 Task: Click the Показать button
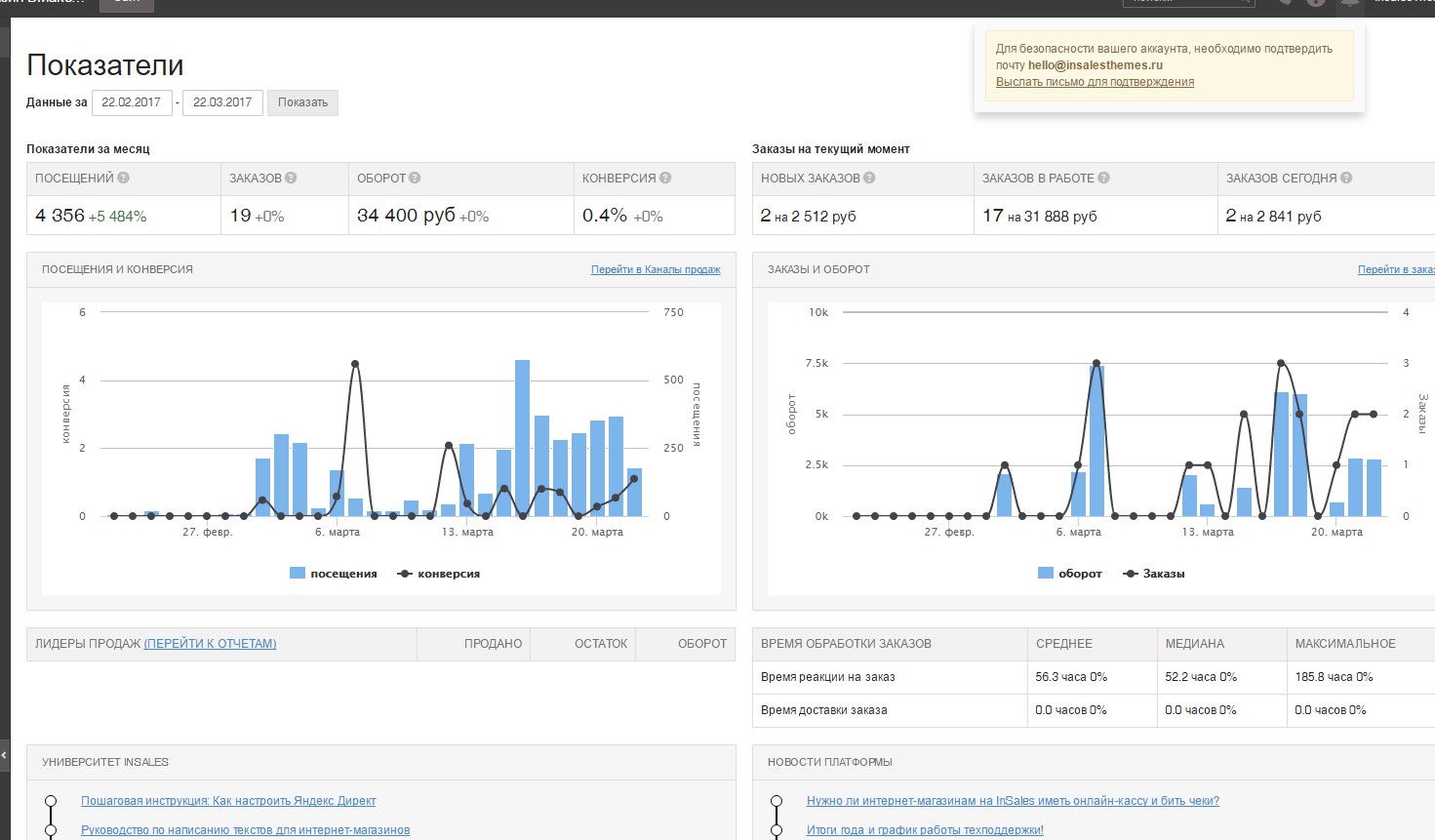(302, 102)
